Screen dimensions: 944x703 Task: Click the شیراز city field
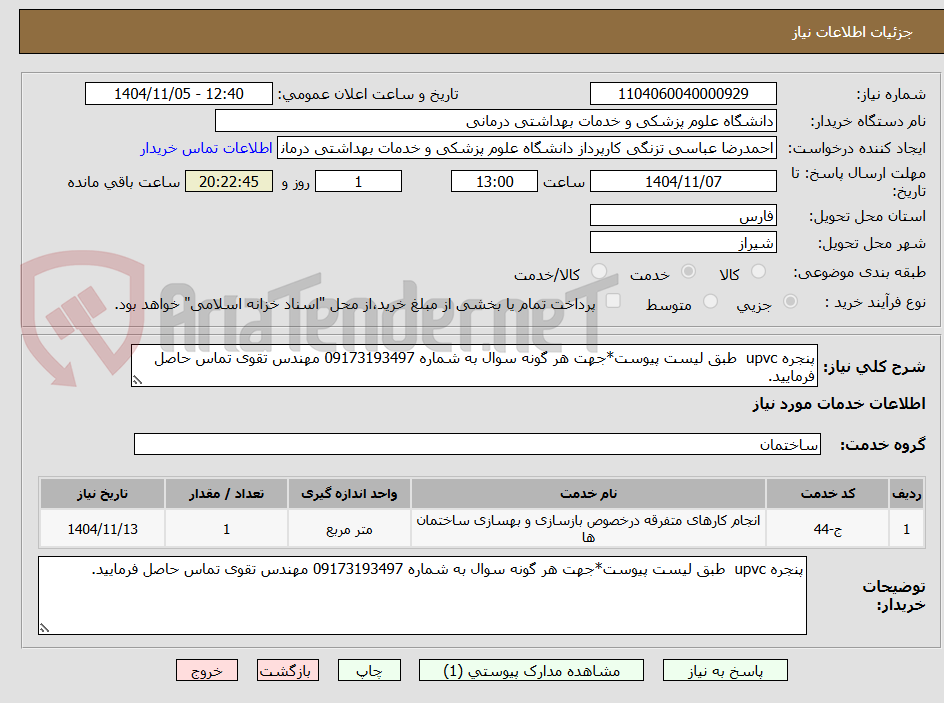point(683,241)
